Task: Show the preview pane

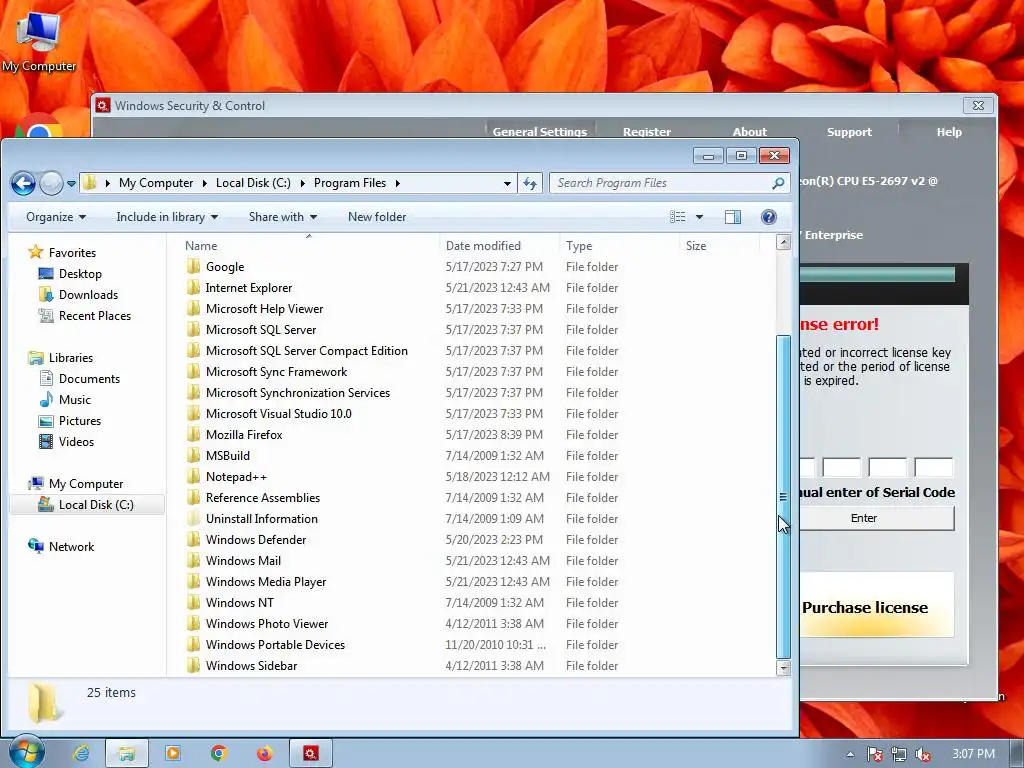Action: pos(733,217)
